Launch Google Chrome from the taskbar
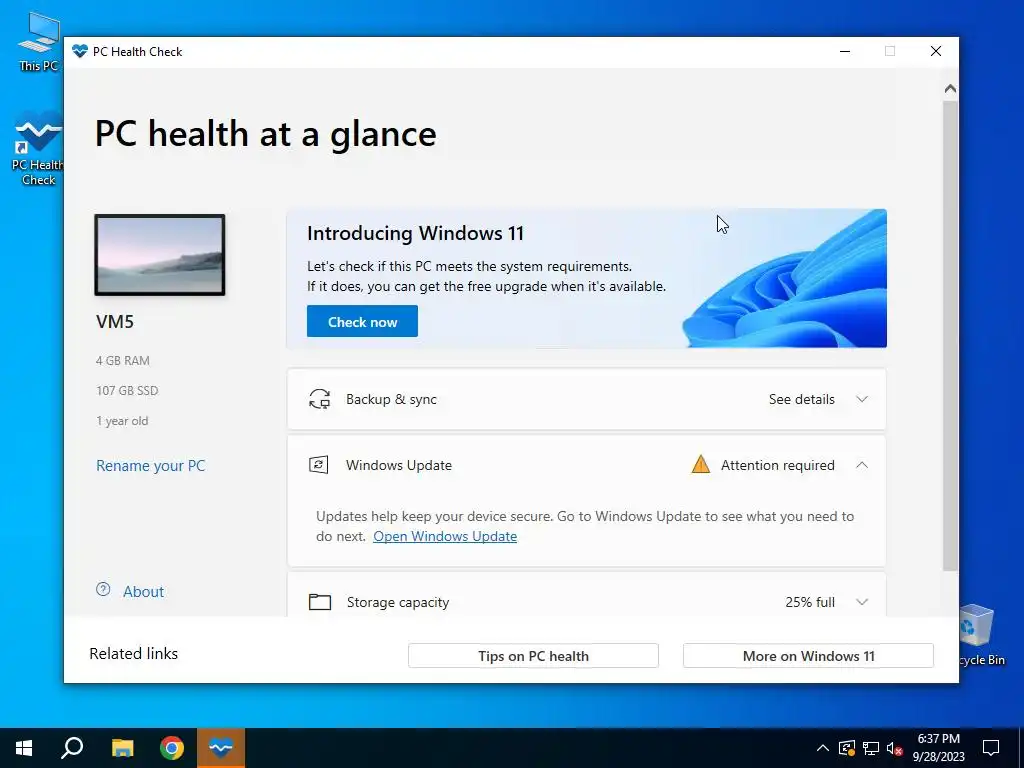 (x=172, y=748)
